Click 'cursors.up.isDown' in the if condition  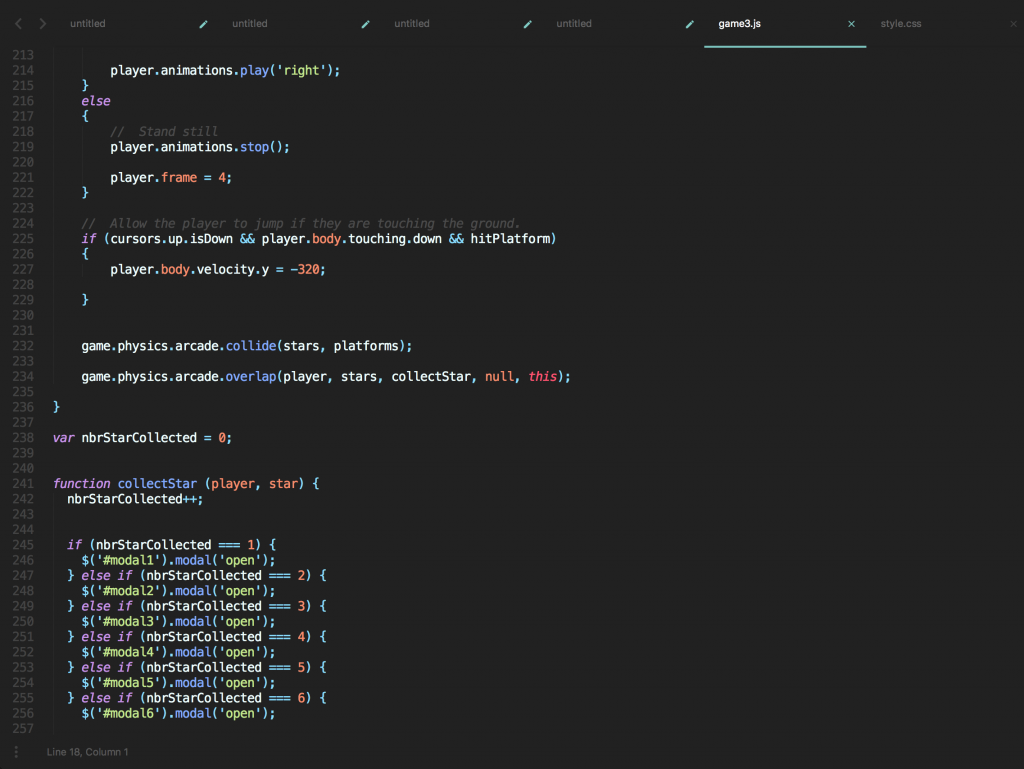pos(172,239)
